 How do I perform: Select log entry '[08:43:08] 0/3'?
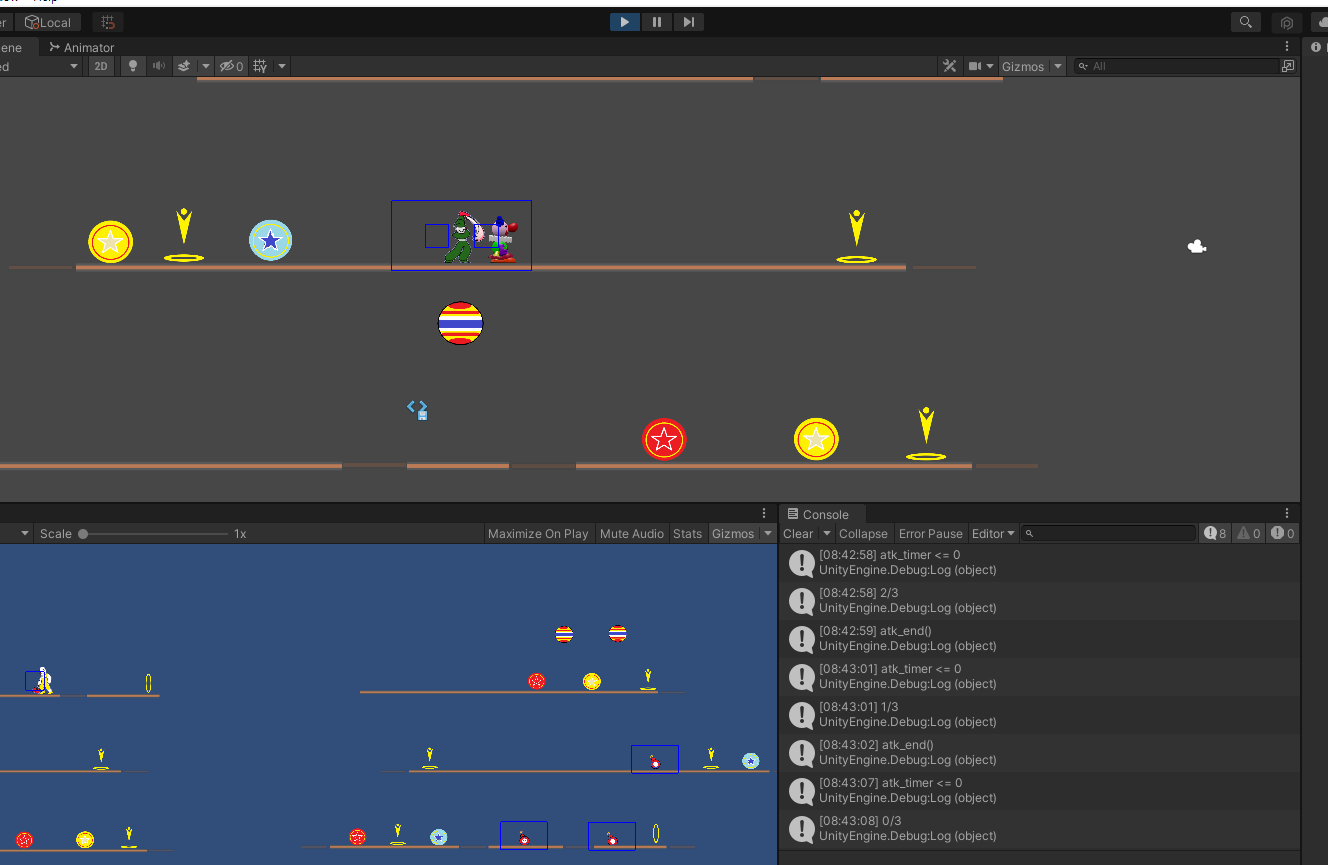point(1039,829)
